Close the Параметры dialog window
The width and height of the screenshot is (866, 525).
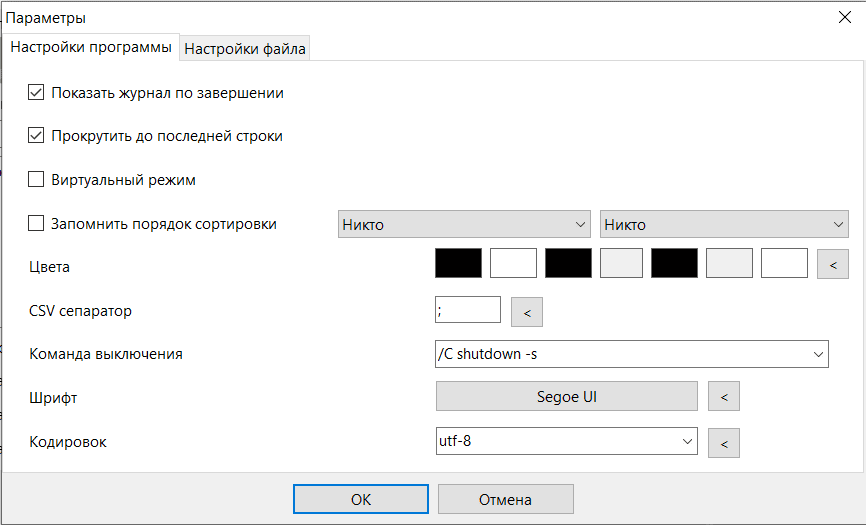tap(843, 16)
